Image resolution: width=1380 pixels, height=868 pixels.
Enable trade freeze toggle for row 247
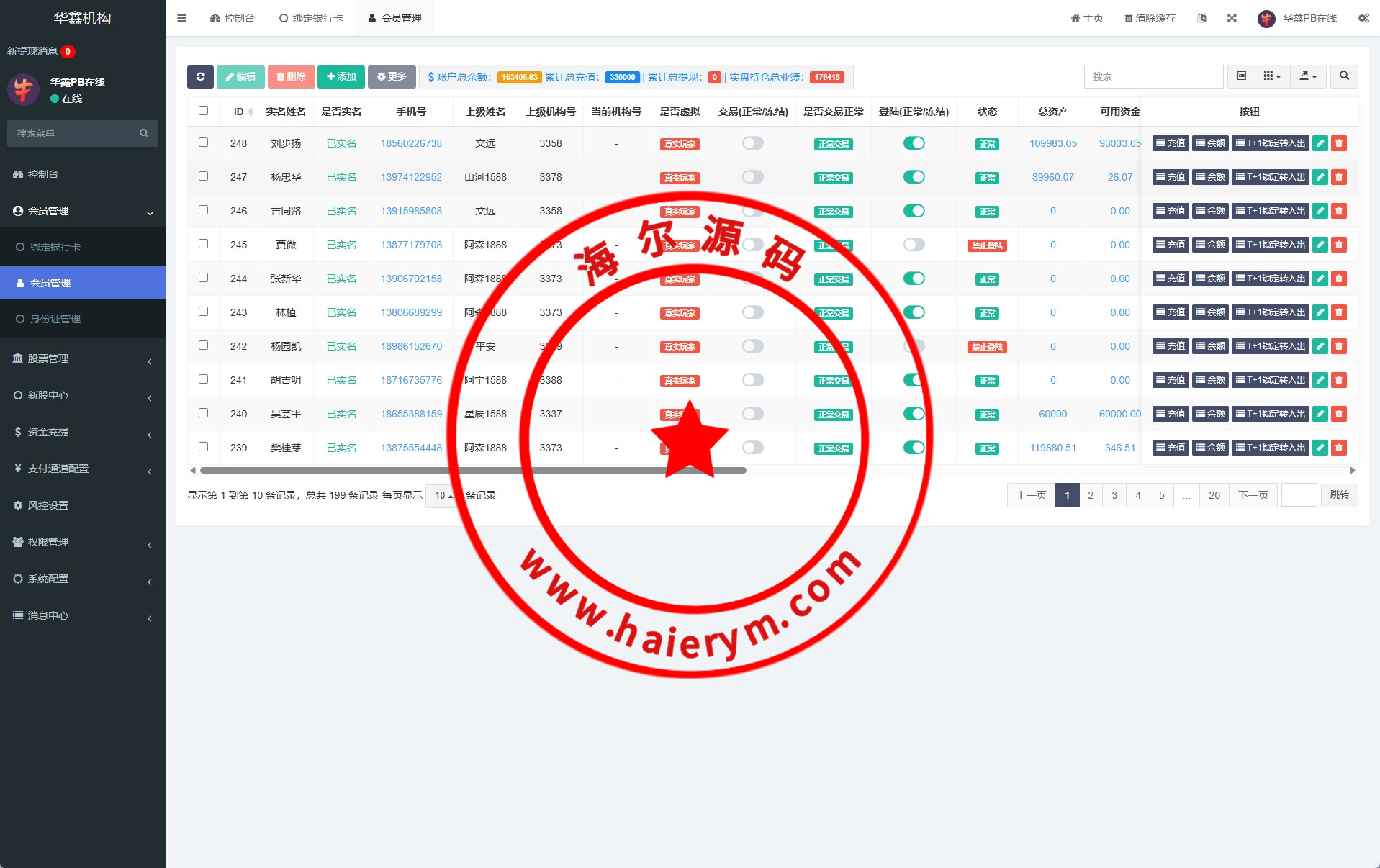point(752,177)
